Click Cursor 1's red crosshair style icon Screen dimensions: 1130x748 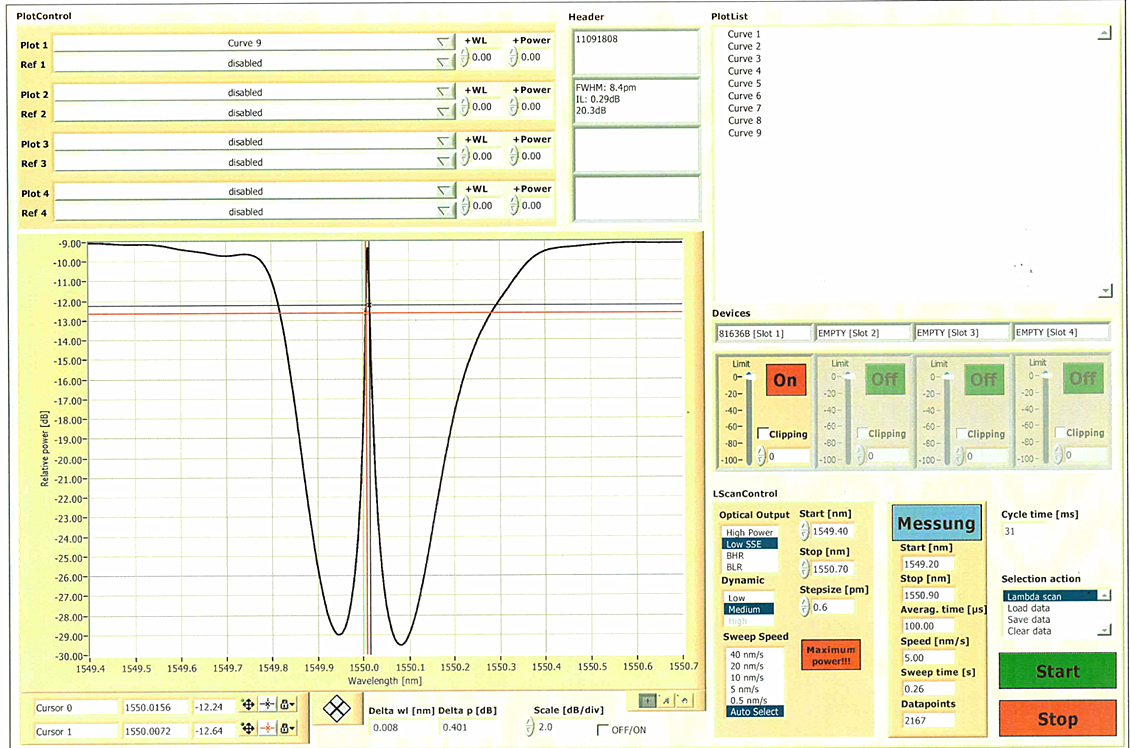point(268,731)
